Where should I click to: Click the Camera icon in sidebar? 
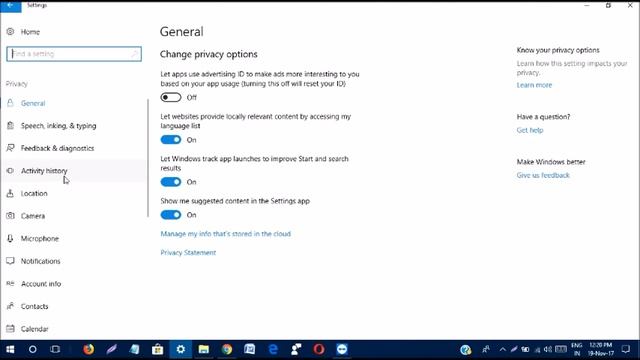[x=10, y=216]
